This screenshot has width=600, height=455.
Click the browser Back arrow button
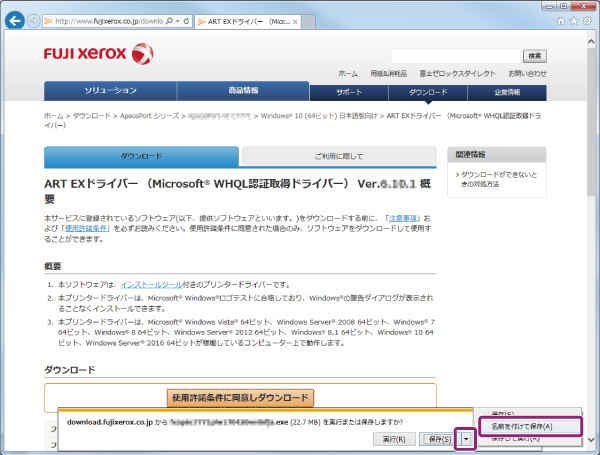coord(13,20)
